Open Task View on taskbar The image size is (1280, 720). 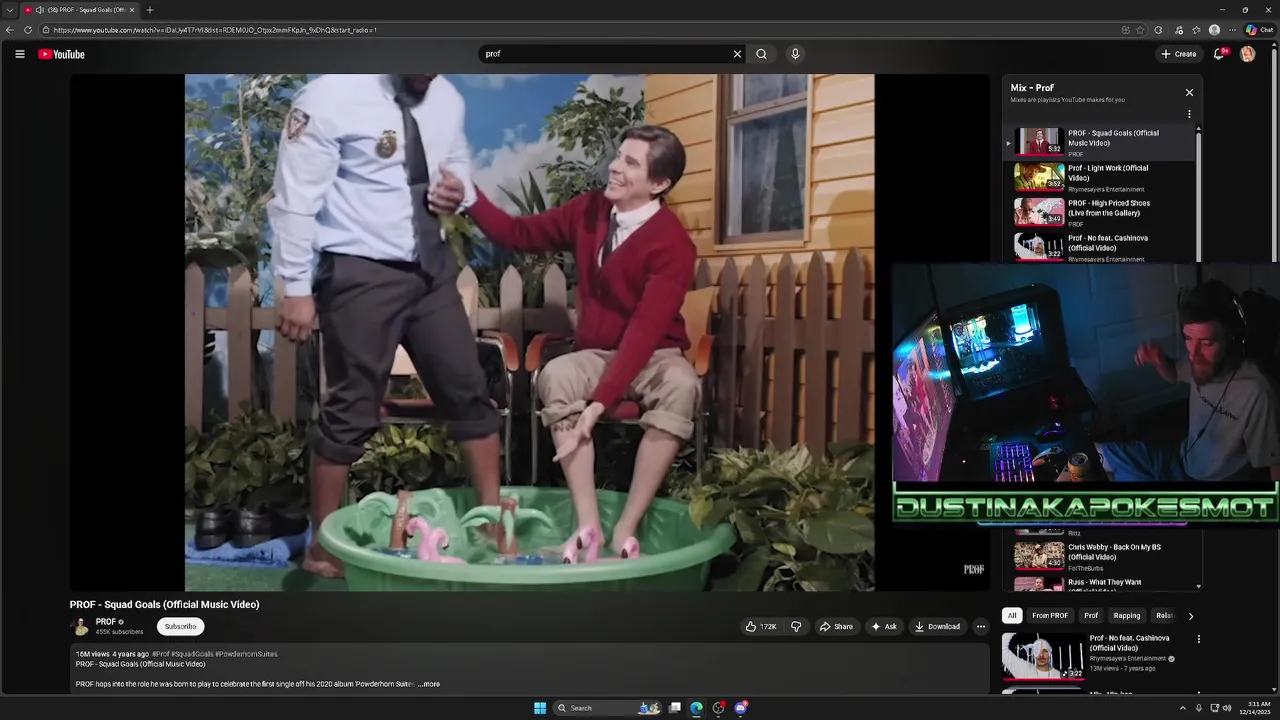(675, 708)
